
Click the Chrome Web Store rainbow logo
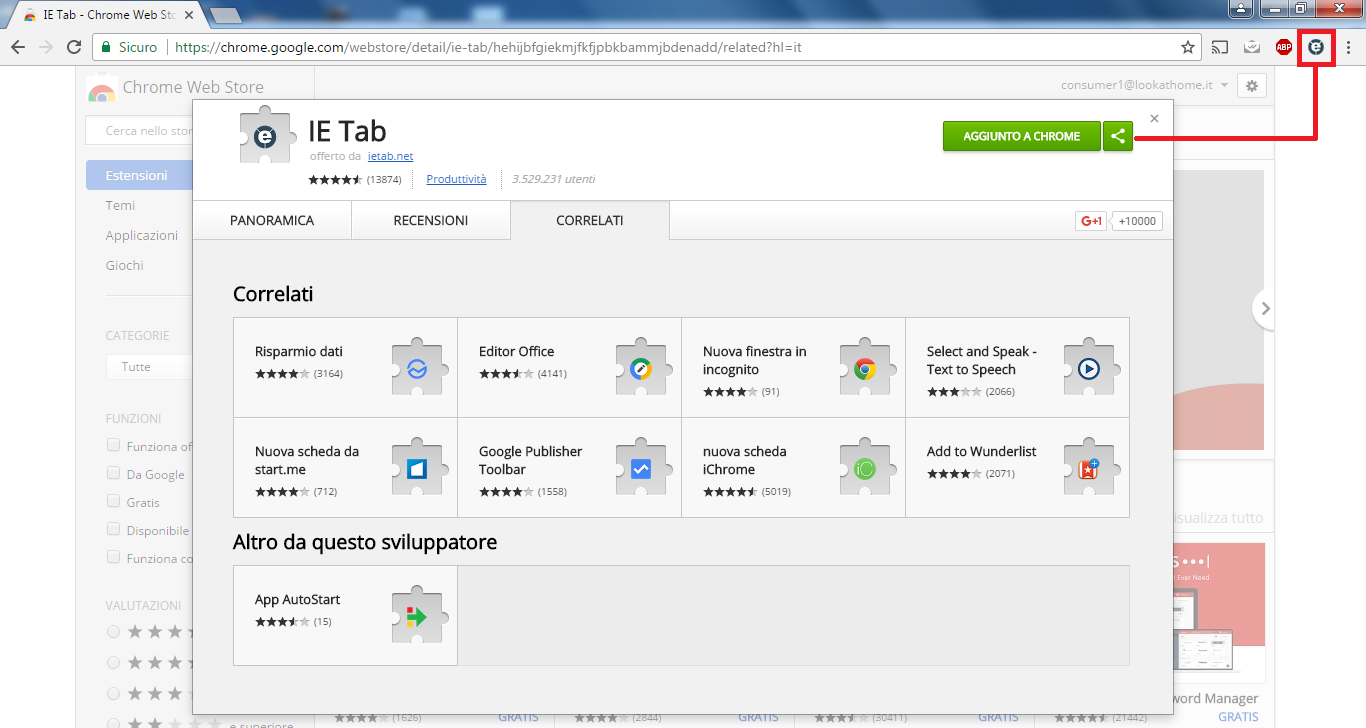click(101, 88)
